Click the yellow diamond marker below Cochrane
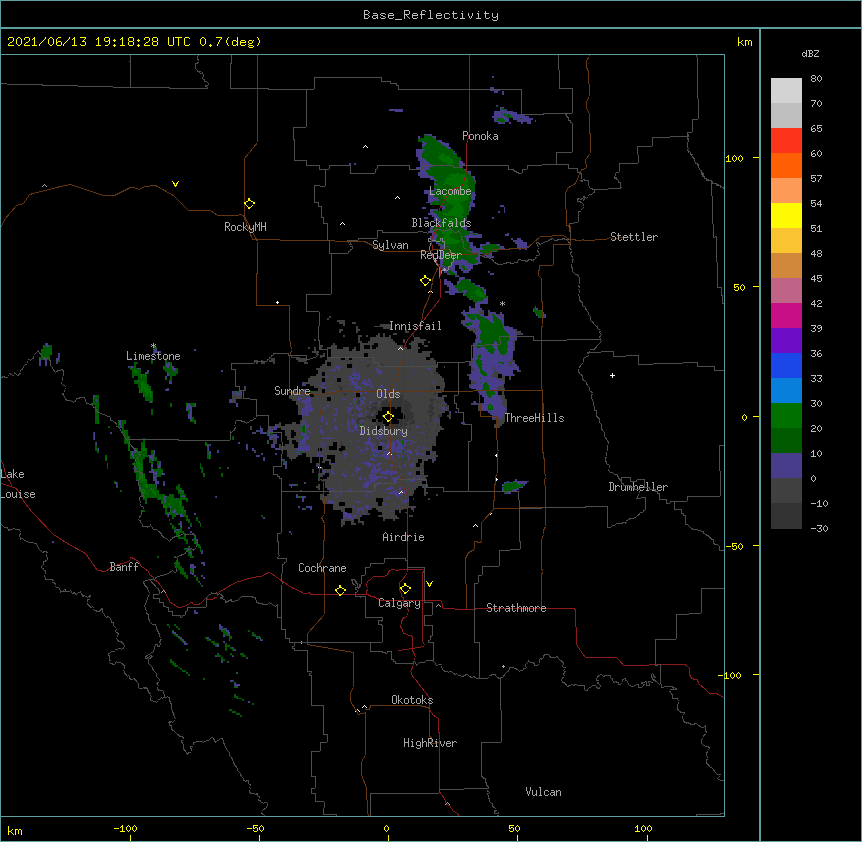This screenshot has height=842, width=862. (x=340, y=590)
